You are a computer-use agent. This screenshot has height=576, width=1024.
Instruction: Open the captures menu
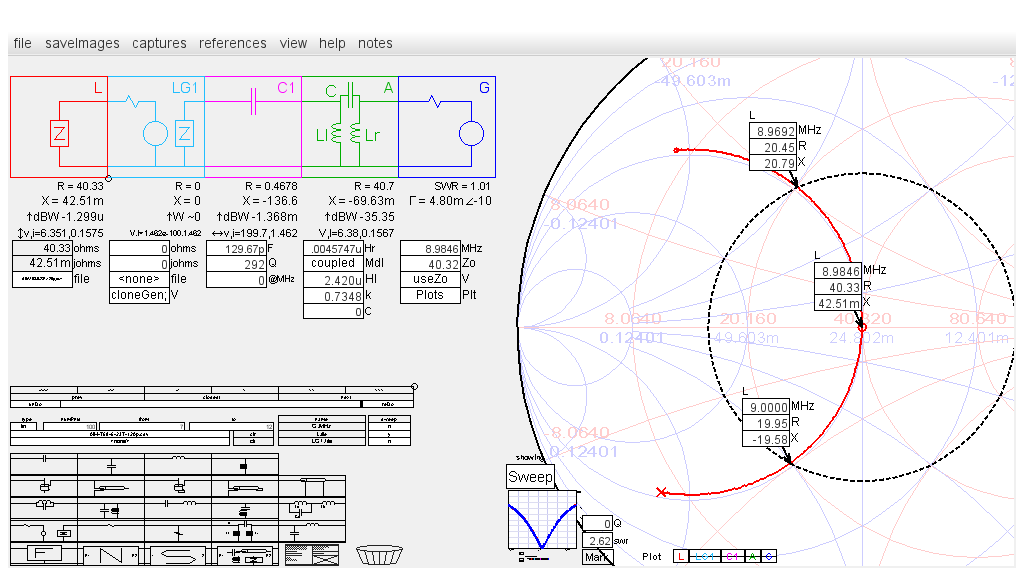click(159, 43)
